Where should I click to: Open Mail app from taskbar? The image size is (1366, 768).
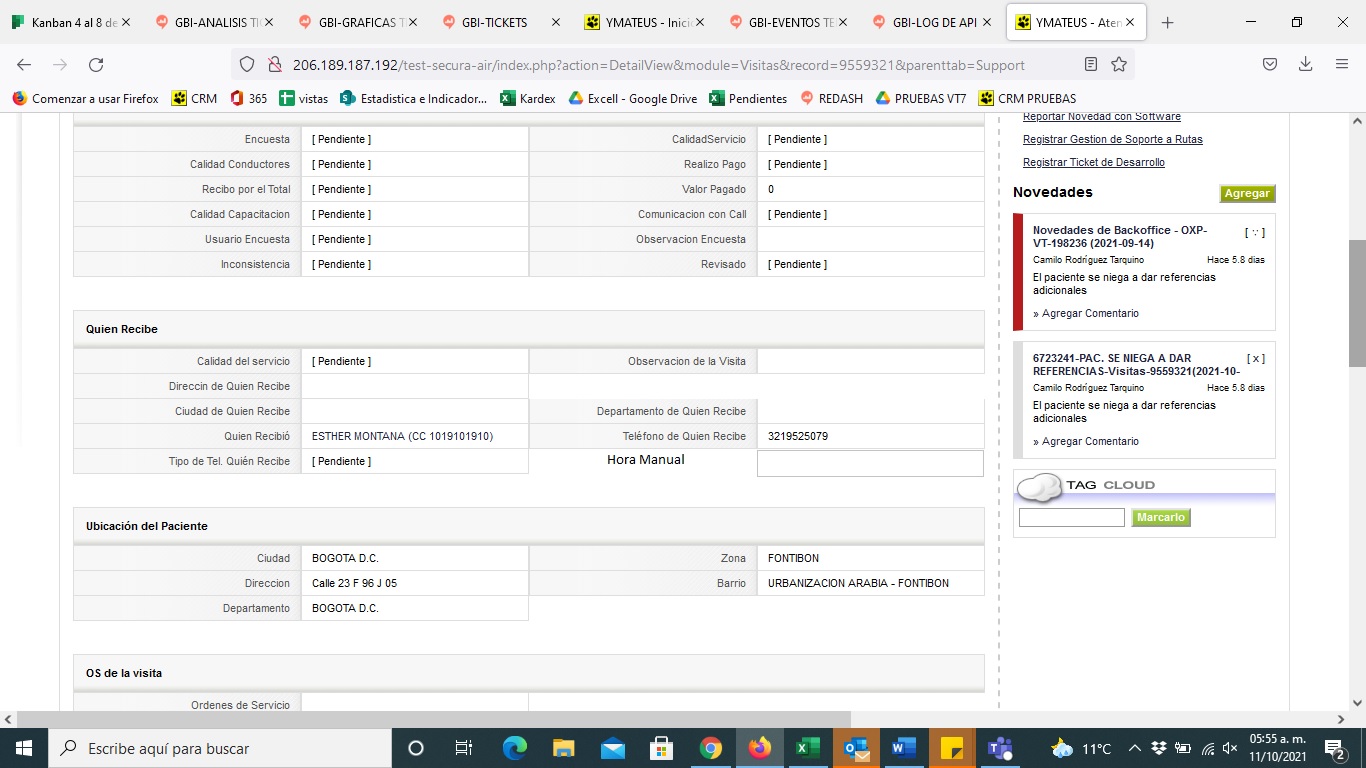coord(613,748)
